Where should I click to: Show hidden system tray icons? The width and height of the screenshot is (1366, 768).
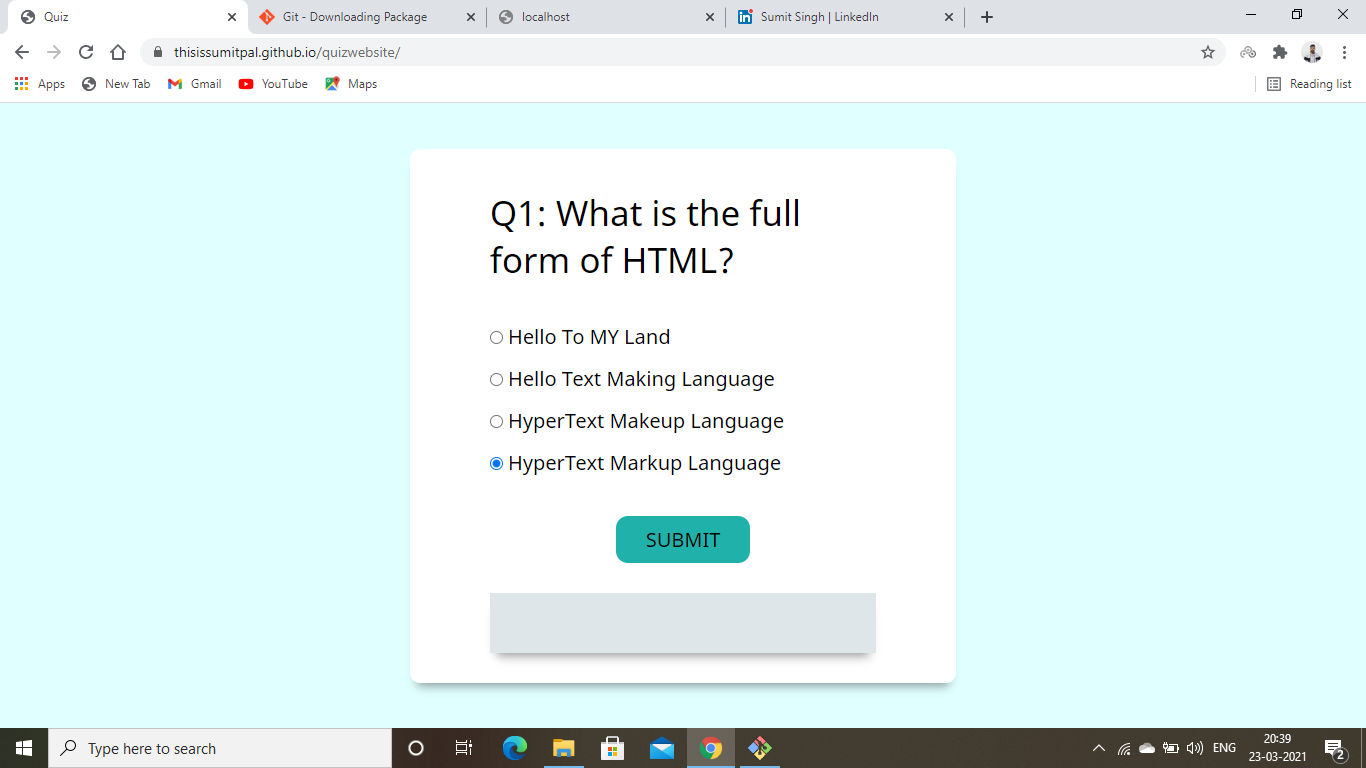[1099, 748]
